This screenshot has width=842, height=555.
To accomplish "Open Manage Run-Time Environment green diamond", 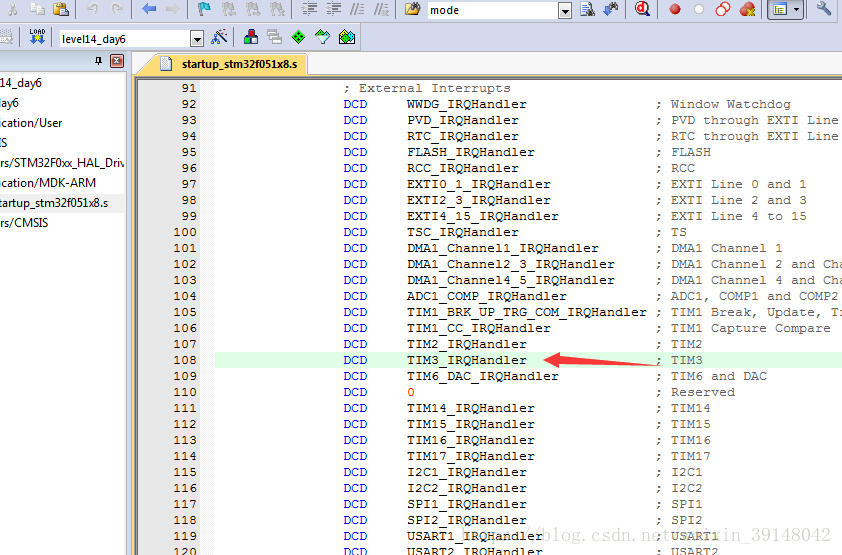I will tap(298, 37).
